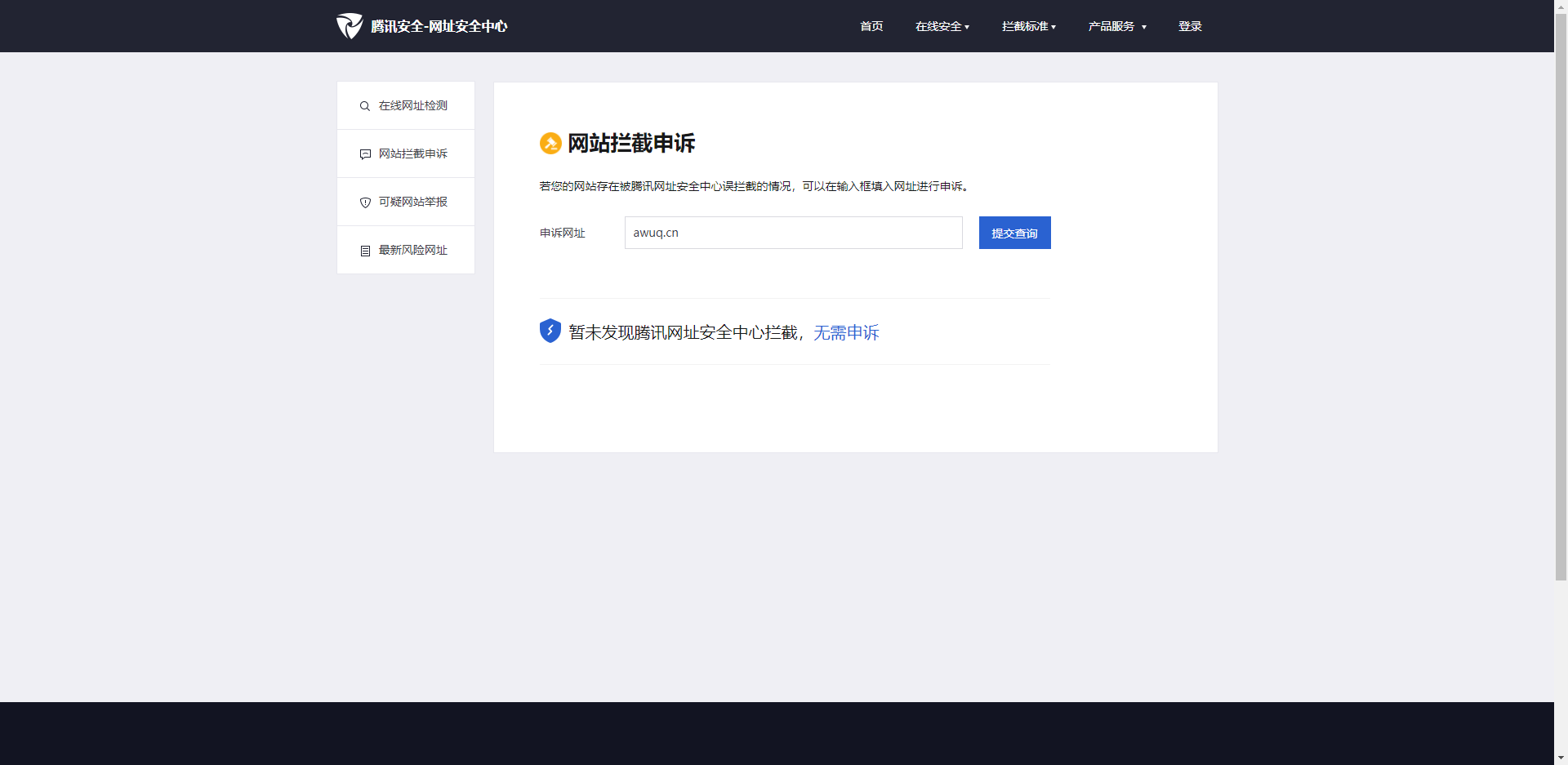Expand the 拦截标准 dropdown menu
The height and width of the screenshot is (765, 1568).
[1029, 26]
